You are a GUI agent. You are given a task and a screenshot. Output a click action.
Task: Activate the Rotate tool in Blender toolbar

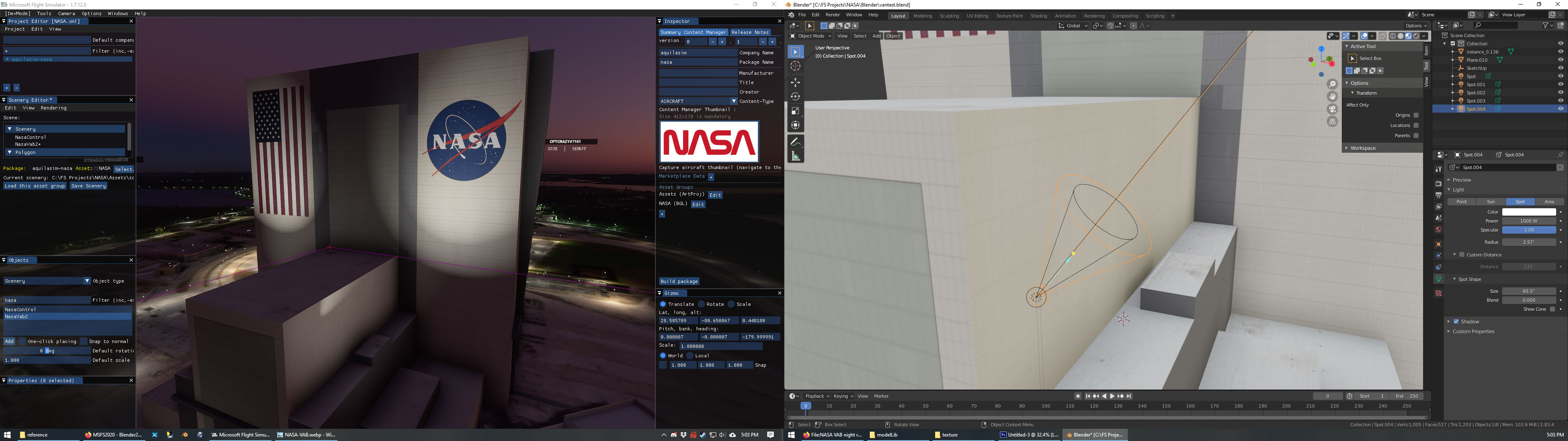795,96
